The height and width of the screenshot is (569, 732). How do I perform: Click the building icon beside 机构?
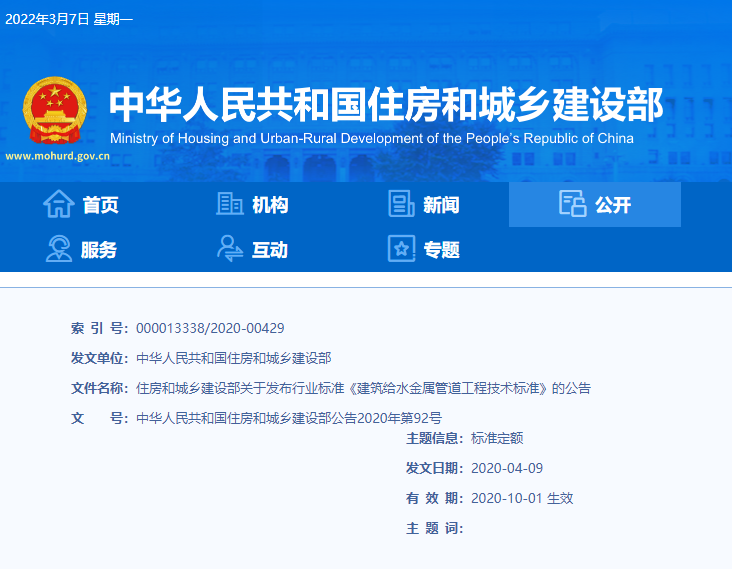tap(230, 204)
